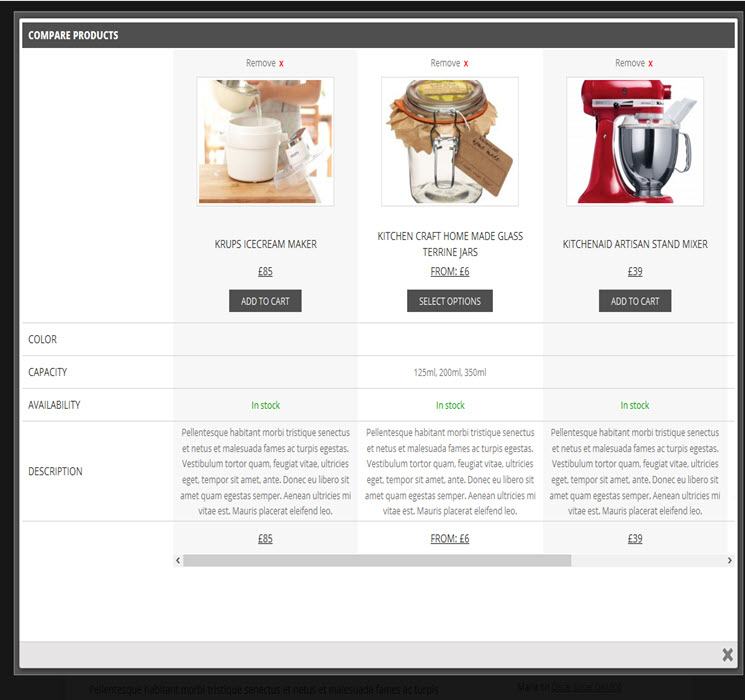Click Kitchen Craft Home Made Glass Terrine Jars title
745x700 pixels.
450,244
